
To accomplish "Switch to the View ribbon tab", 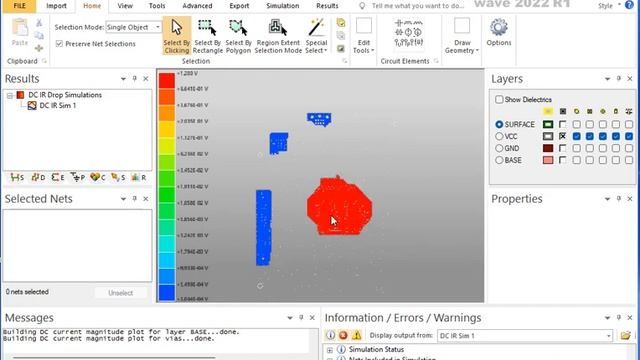I will (x=125, y=6).
